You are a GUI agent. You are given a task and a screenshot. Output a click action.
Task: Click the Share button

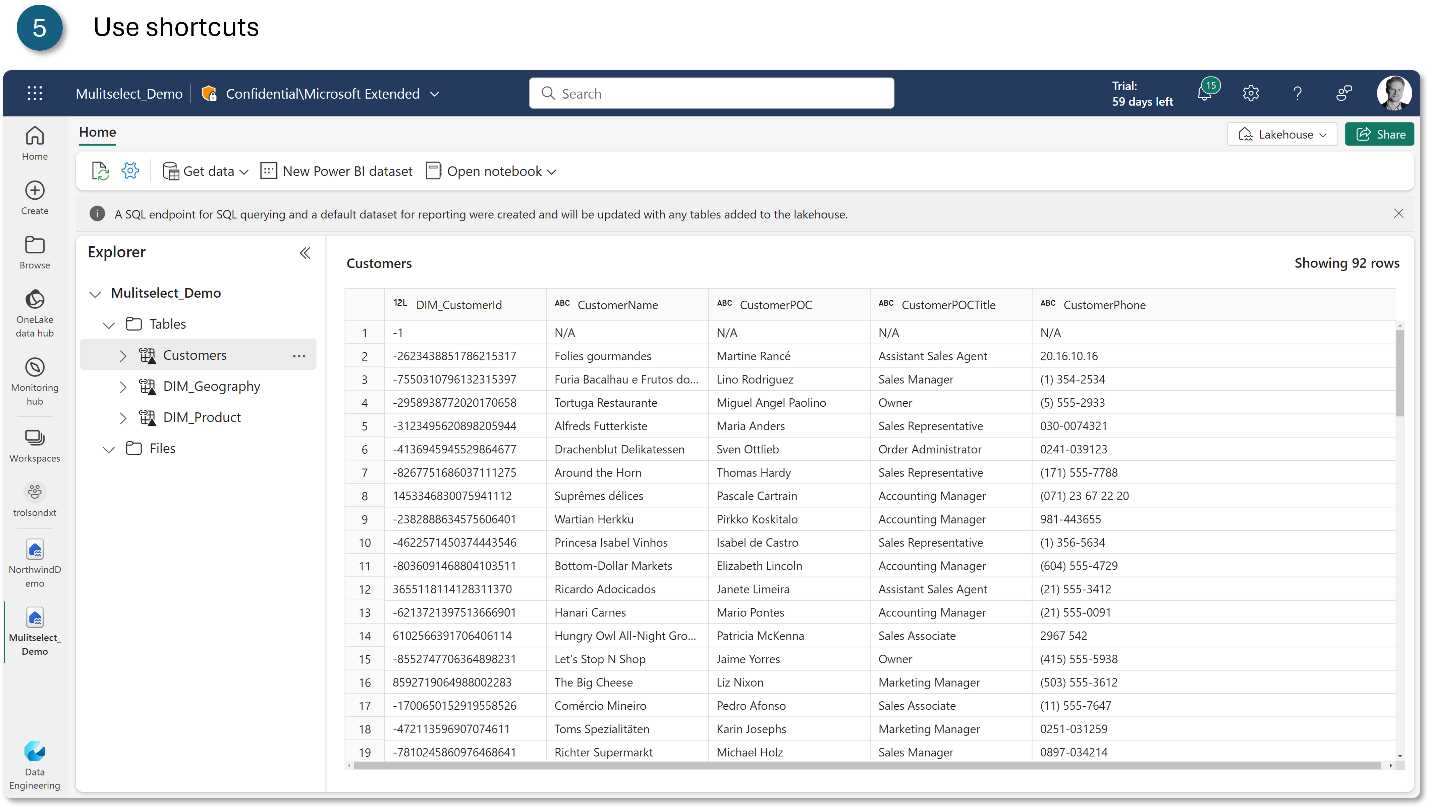tap(1379, 134)
